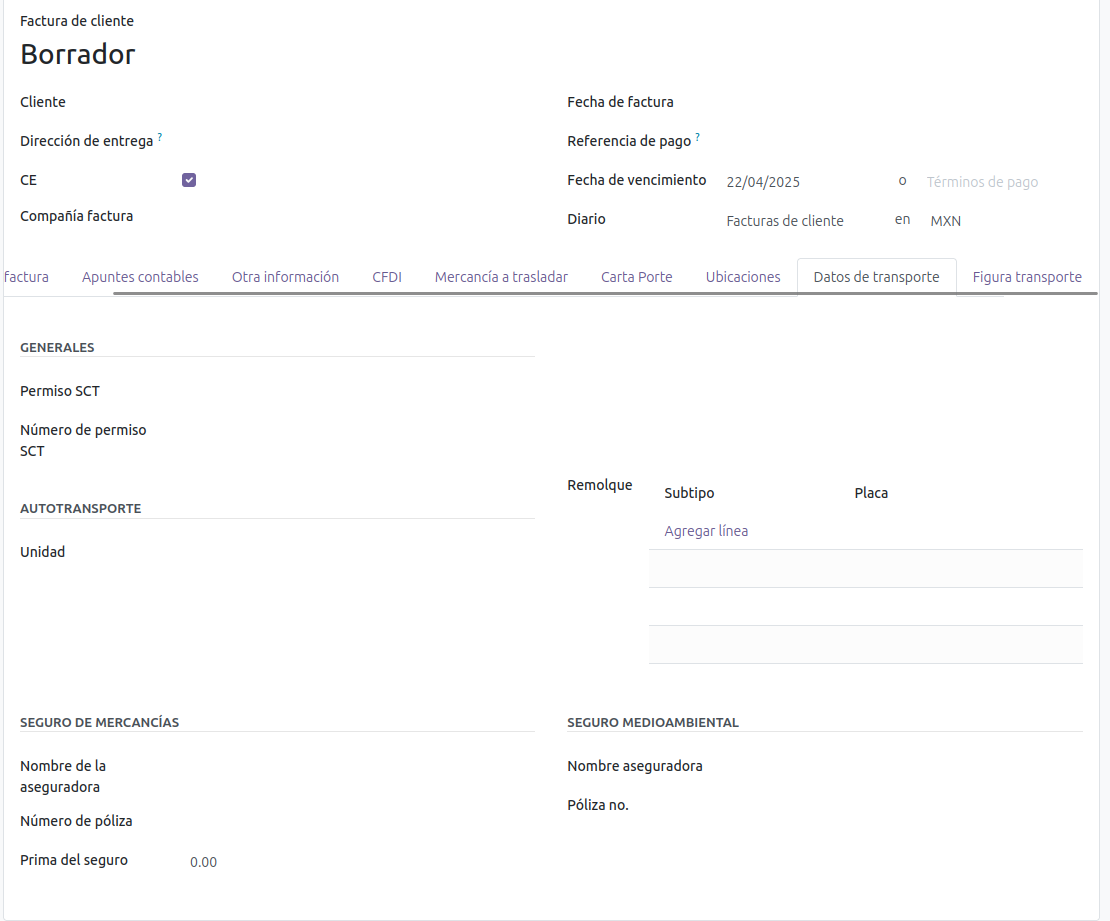Viewport: 1110px width, 921px height.
Task: Switch to the Apuntes contables tab
Action: (140, 277)
